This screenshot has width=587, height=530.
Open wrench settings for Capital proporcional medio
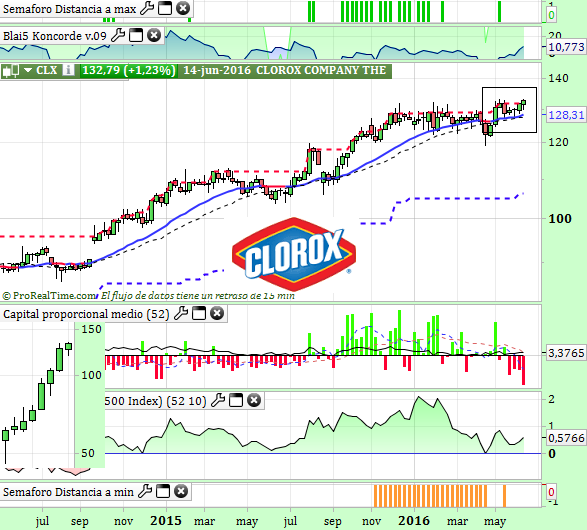181,313
